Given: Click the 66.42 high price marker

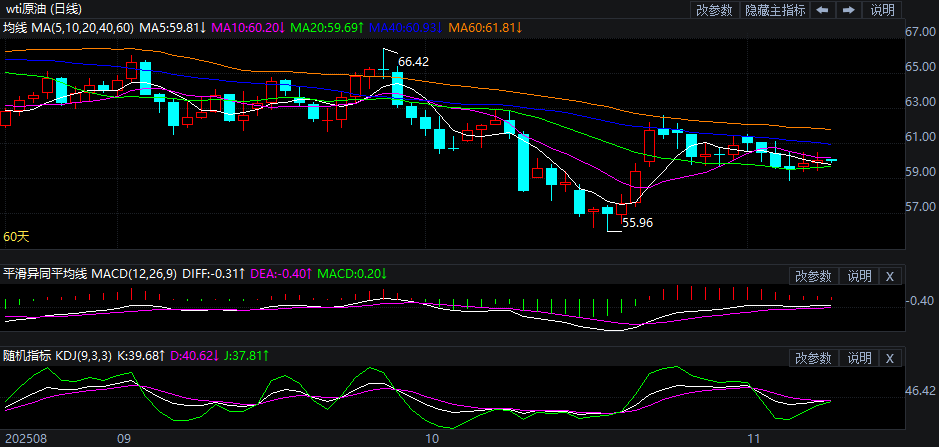Looking at the screenshot, I should pos(413,62).
